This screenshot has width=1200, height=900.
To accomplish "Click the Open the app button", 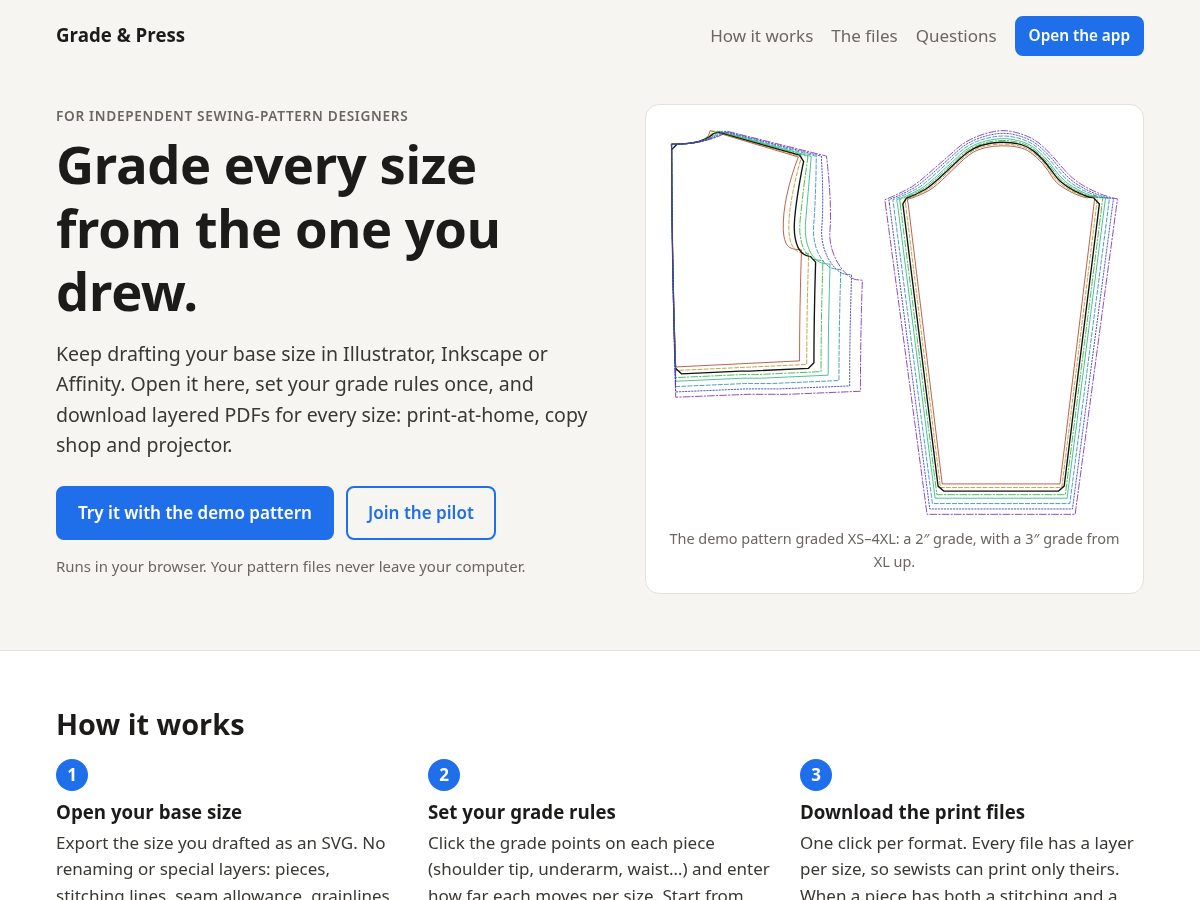I will click(1079, 36).
